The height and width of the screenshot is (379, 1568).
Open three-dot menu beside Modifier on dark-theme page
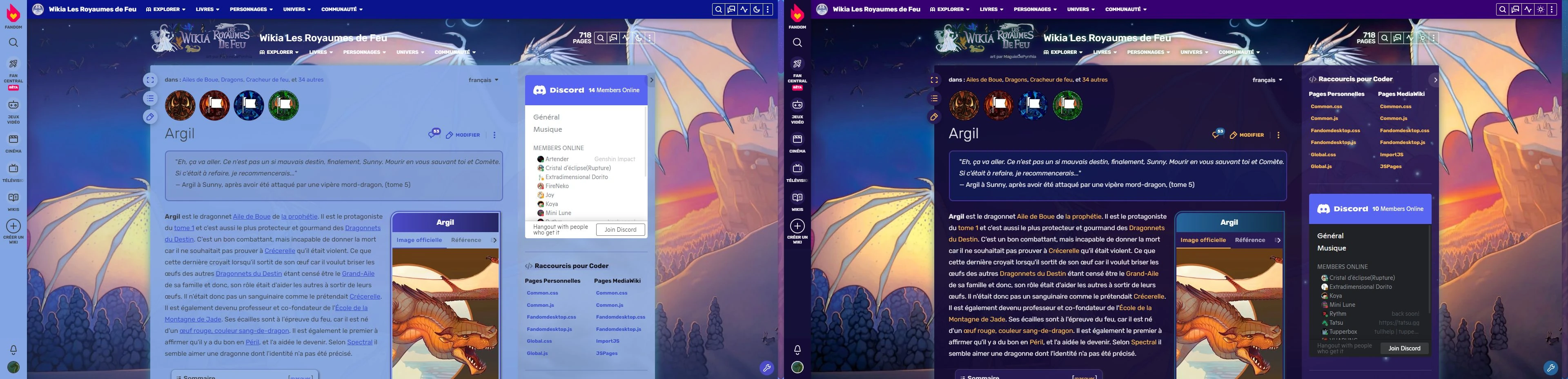[1278, 135]
